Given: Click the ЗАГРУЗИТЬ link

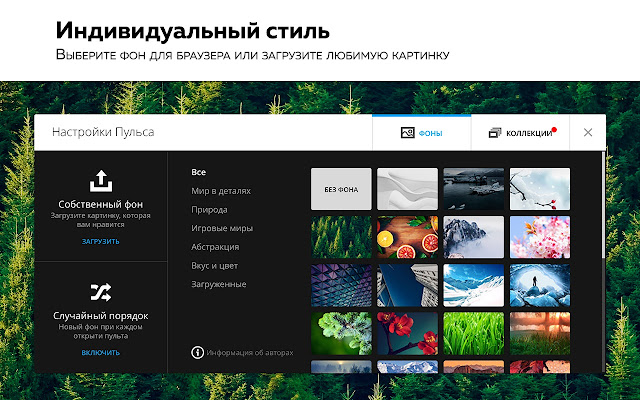Looking at the screenshot, I should tap(100, 242).
